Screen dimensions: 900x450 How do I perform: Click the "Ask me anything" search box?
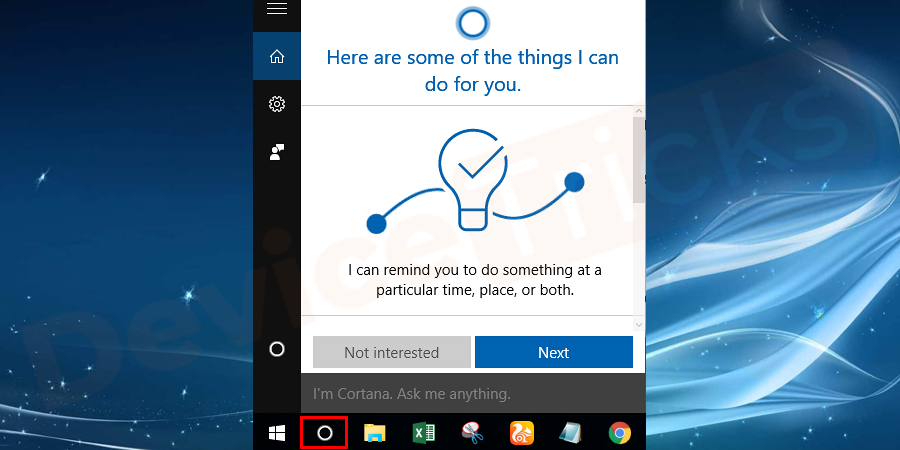tap(473, 394)
